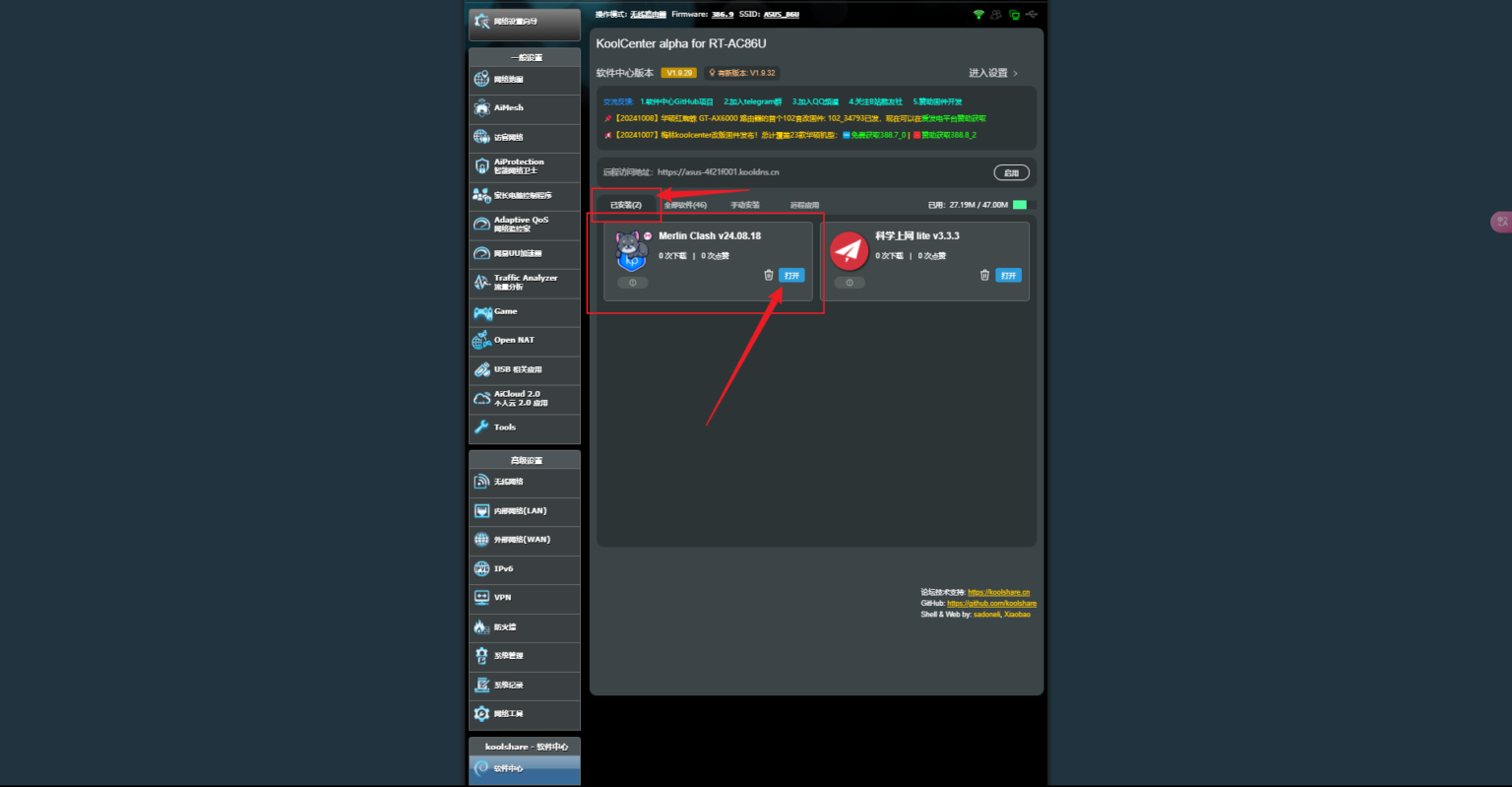Image resolution: width=1512 pixels, height=787 pixels.
Task: Open AiProtection 智能网络卫士 page
Action: pyautogui.click(x=525, y=166)
